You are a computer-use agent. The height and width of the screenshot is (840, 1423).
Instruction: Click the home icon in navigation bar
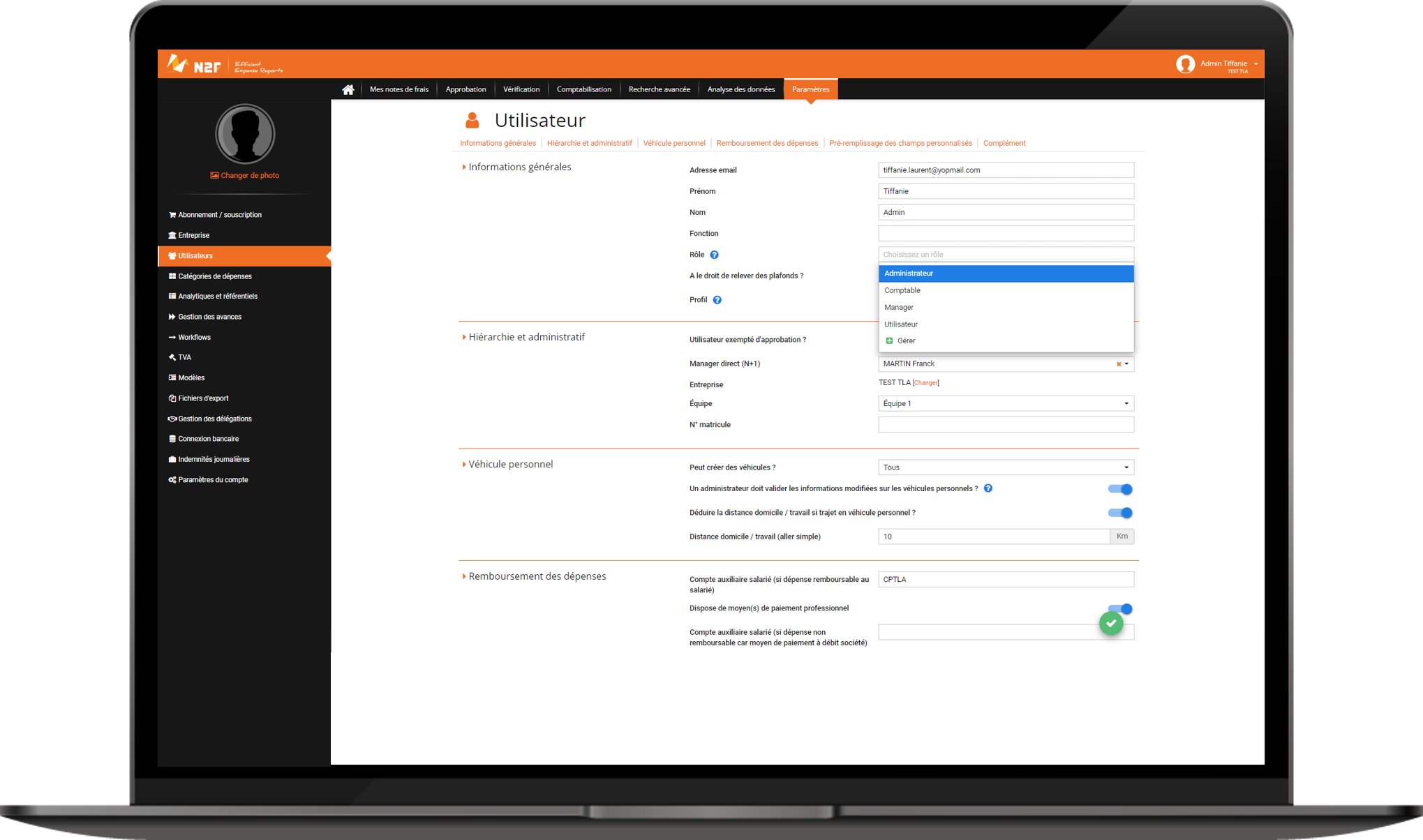(348, 89)
